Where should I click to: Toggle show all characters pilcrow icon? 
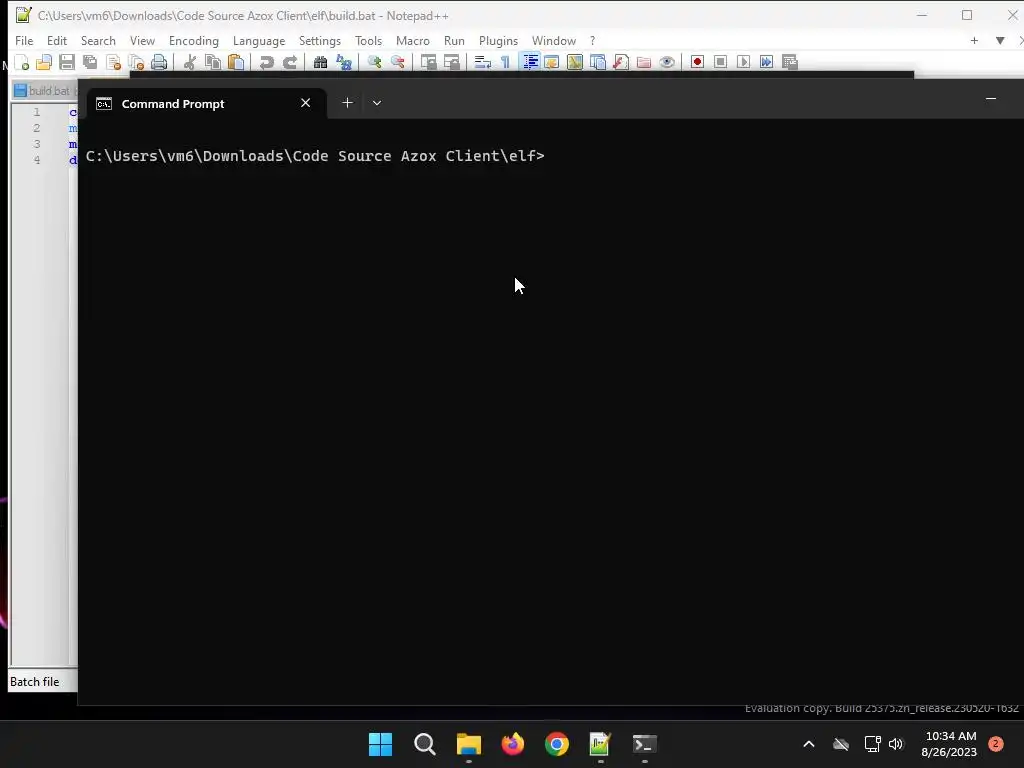pos(505,62)
